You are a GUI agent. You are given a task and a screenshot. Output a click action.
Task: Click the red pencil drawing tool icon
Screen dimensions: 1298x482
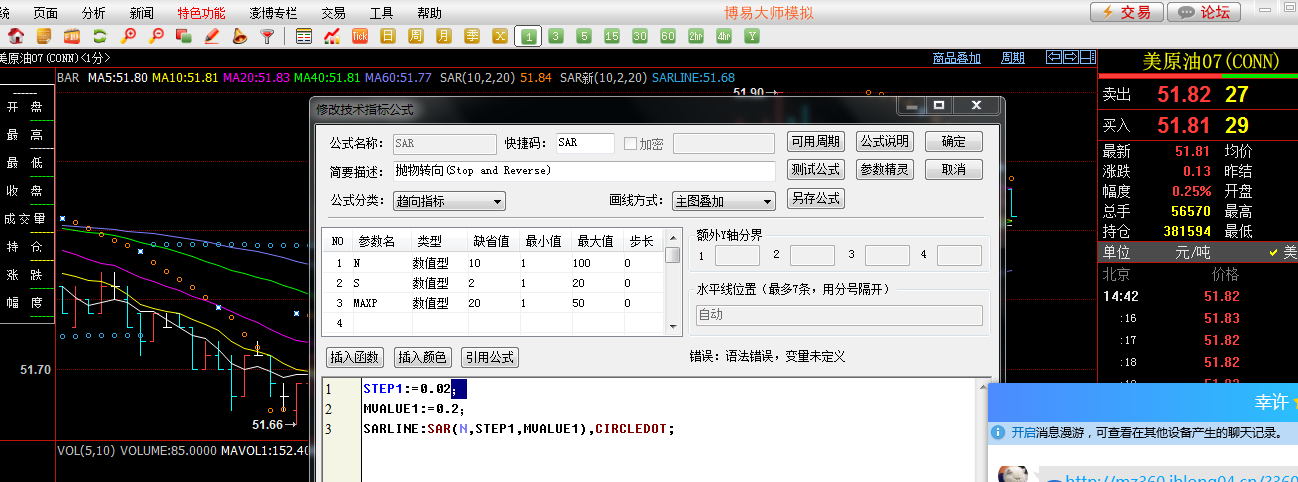coord(211,37)
